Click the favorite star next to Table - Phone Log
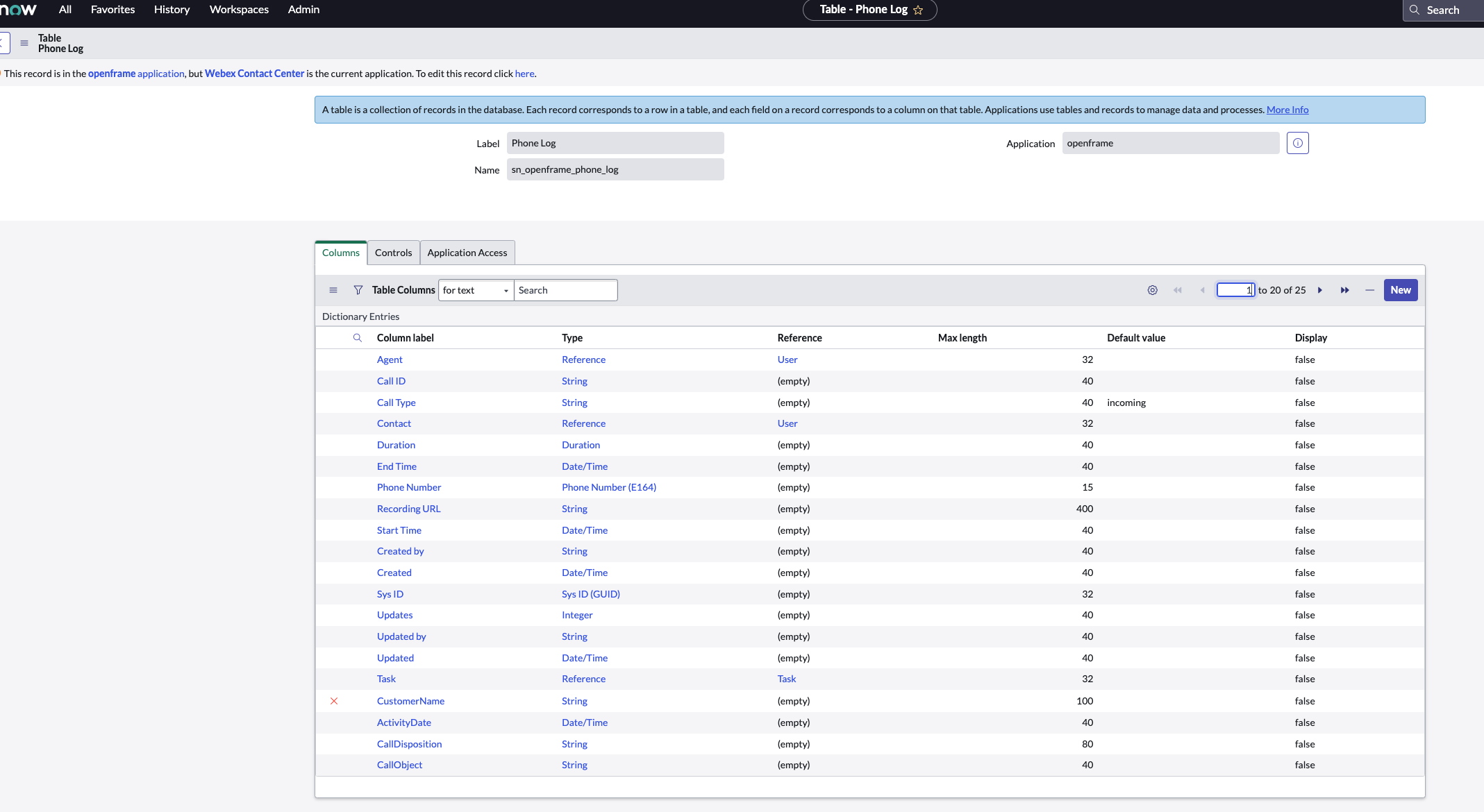This screenshot has height=812, width=1484. pos(918,10)
